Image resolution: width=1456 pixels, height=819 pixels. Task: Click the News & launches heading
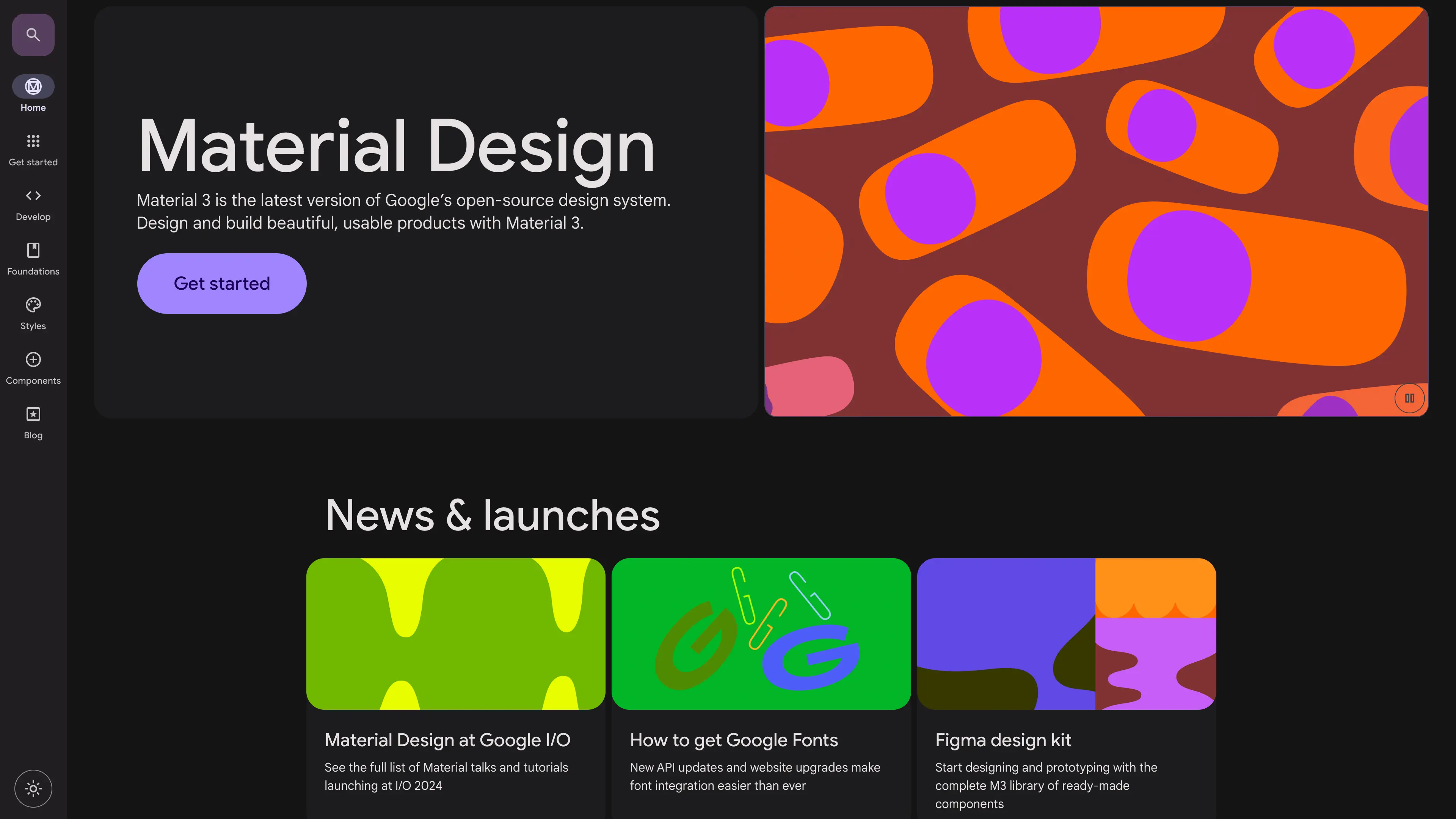pos(492,515)
